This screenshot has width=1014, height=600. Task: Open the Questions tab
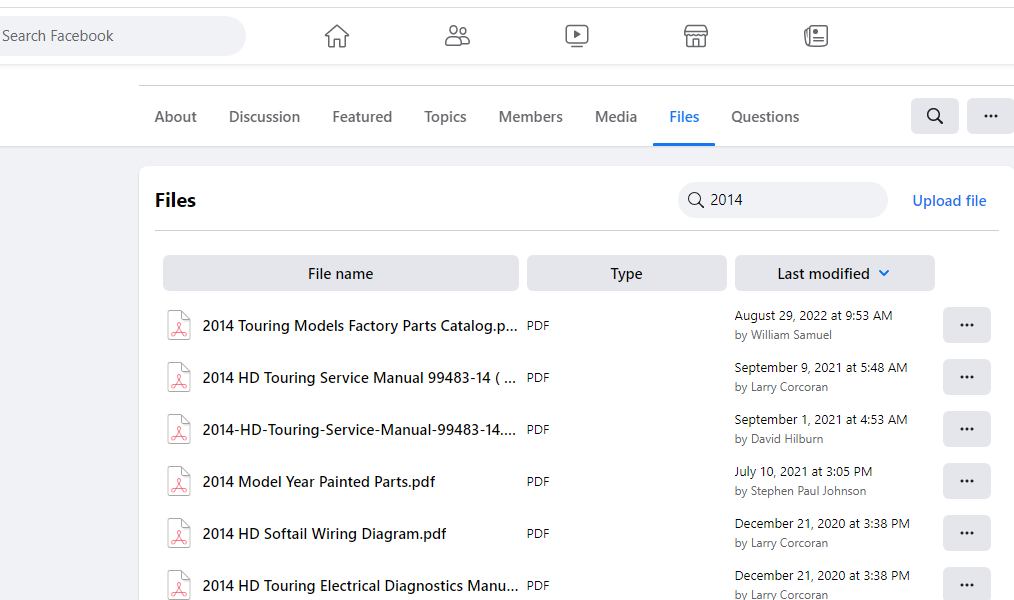point(765,117)
